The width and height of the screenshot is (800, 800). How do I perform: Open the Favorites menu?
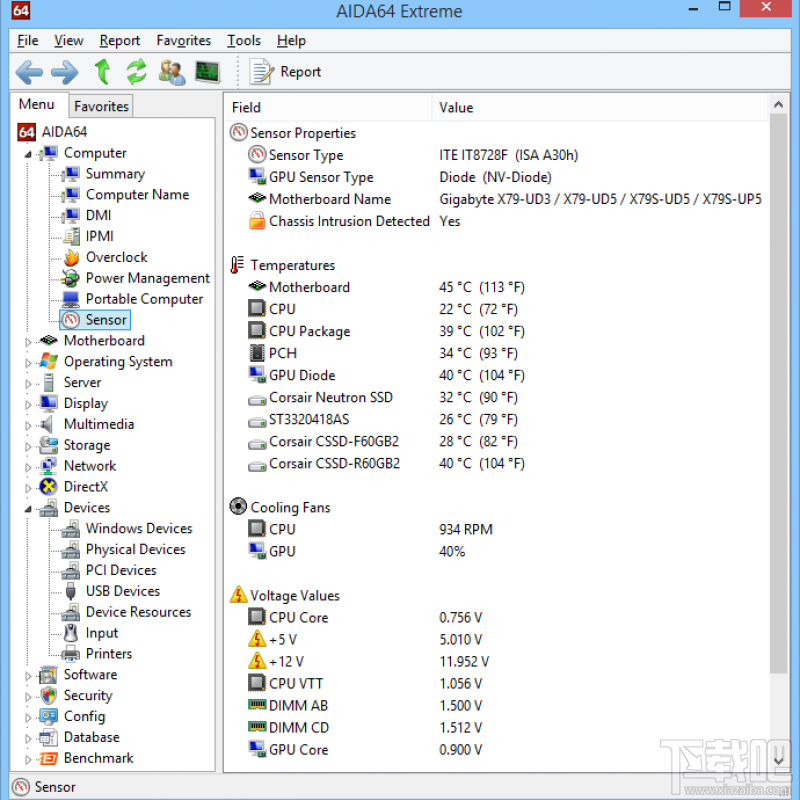pos(183,40)
